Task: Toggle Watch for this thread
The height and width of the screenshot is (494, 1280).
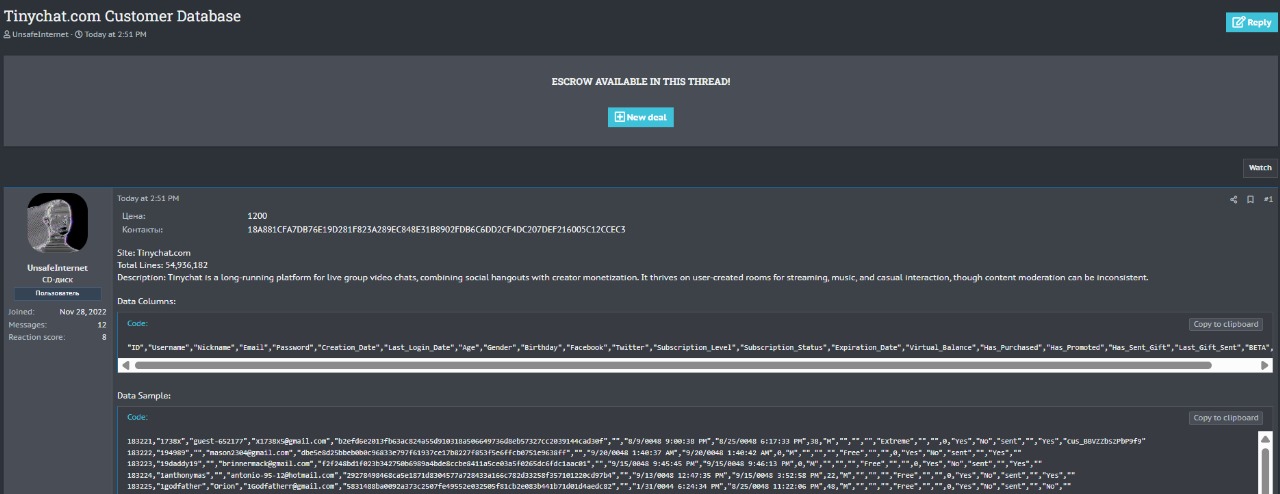Action: coord(1259,167)
